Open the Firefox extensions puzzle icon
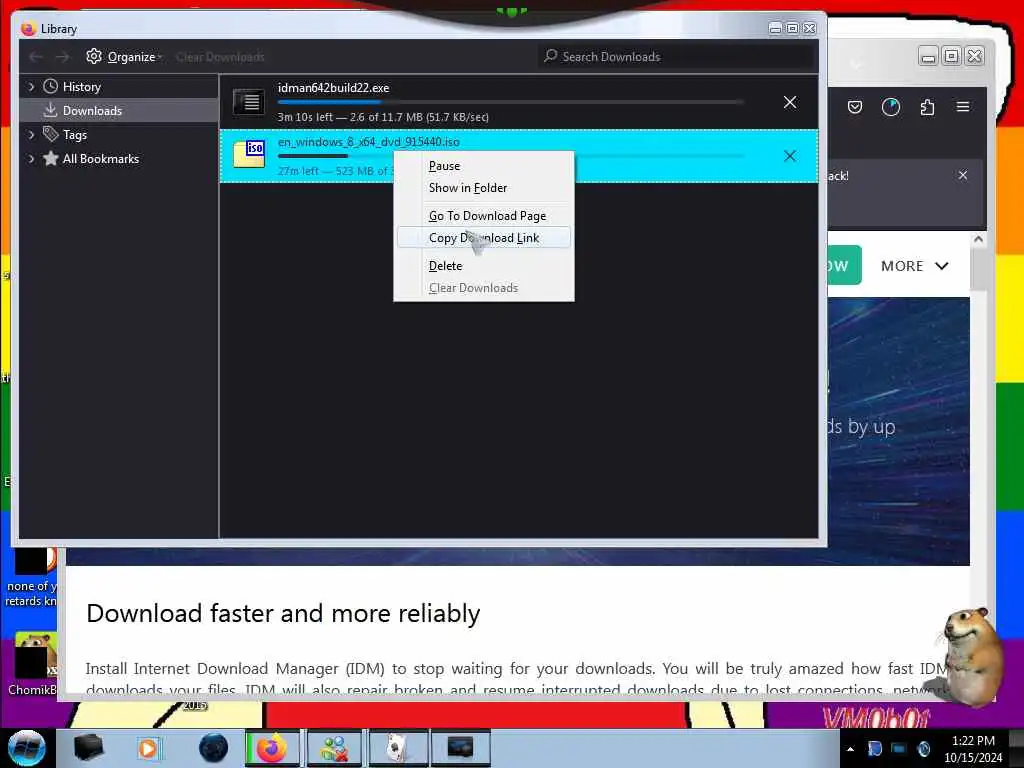This screenshot has height=768, width=1024. 927,107
